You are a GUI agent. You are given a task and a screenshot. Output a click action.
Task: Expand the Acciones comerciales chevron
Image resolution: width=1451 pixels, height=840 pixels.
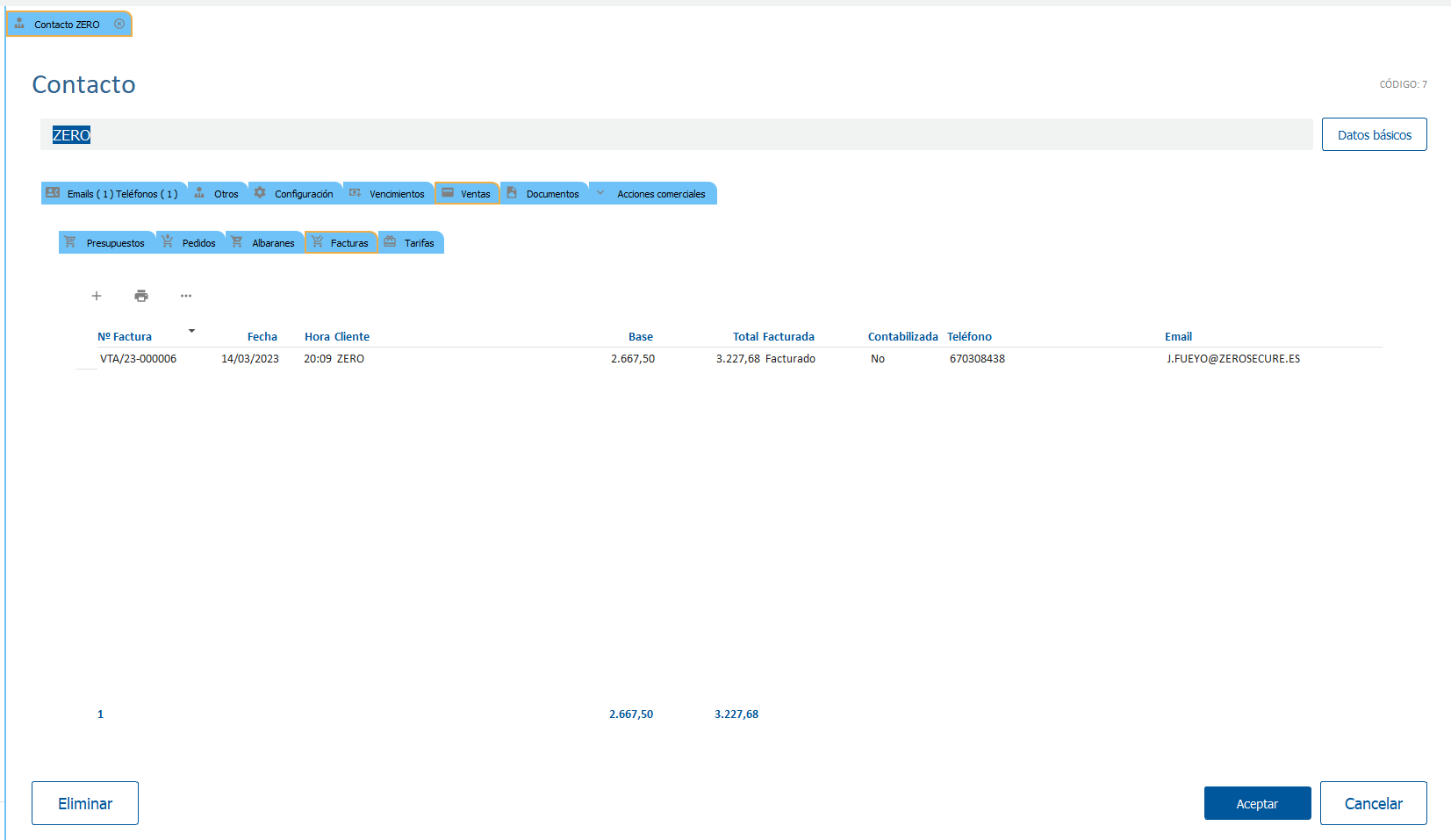[600, 193]
